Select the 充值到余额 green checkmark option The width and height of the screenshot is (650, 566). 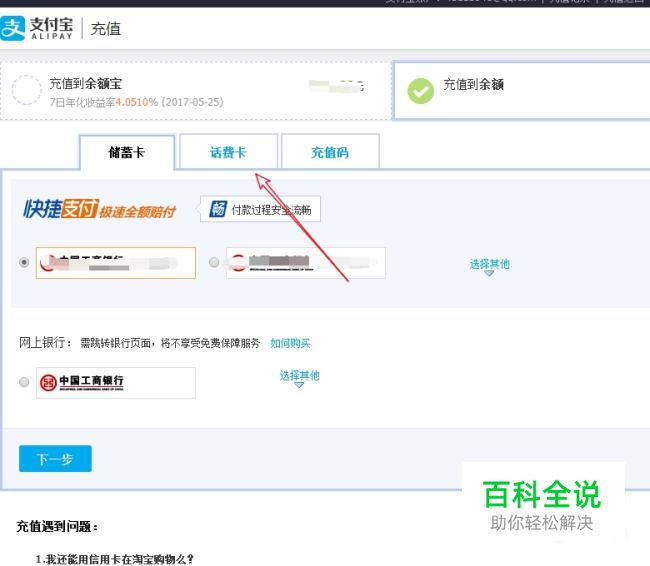[420, 91]
